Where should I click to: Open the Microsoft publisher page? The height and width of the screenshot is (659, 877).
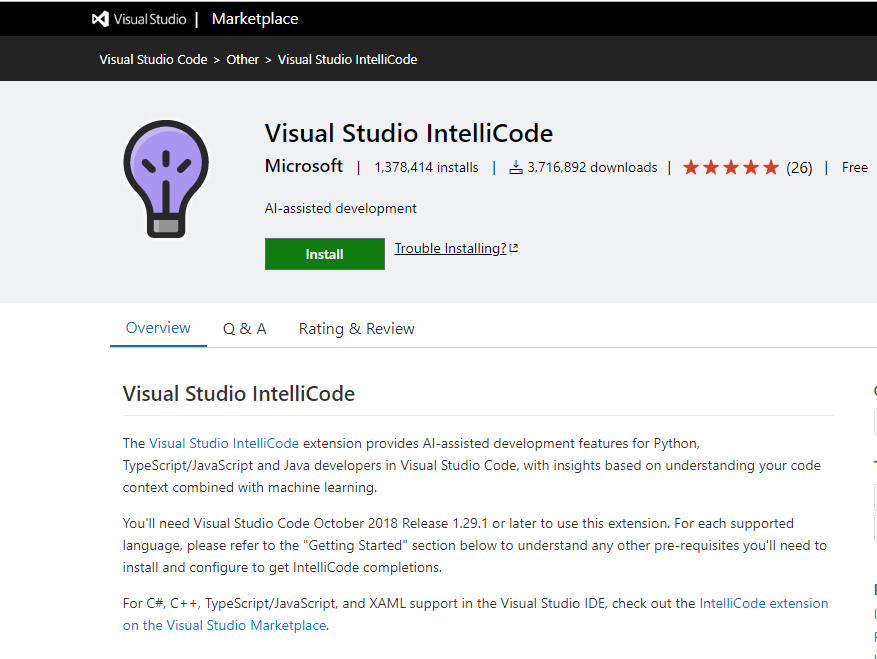304,167
